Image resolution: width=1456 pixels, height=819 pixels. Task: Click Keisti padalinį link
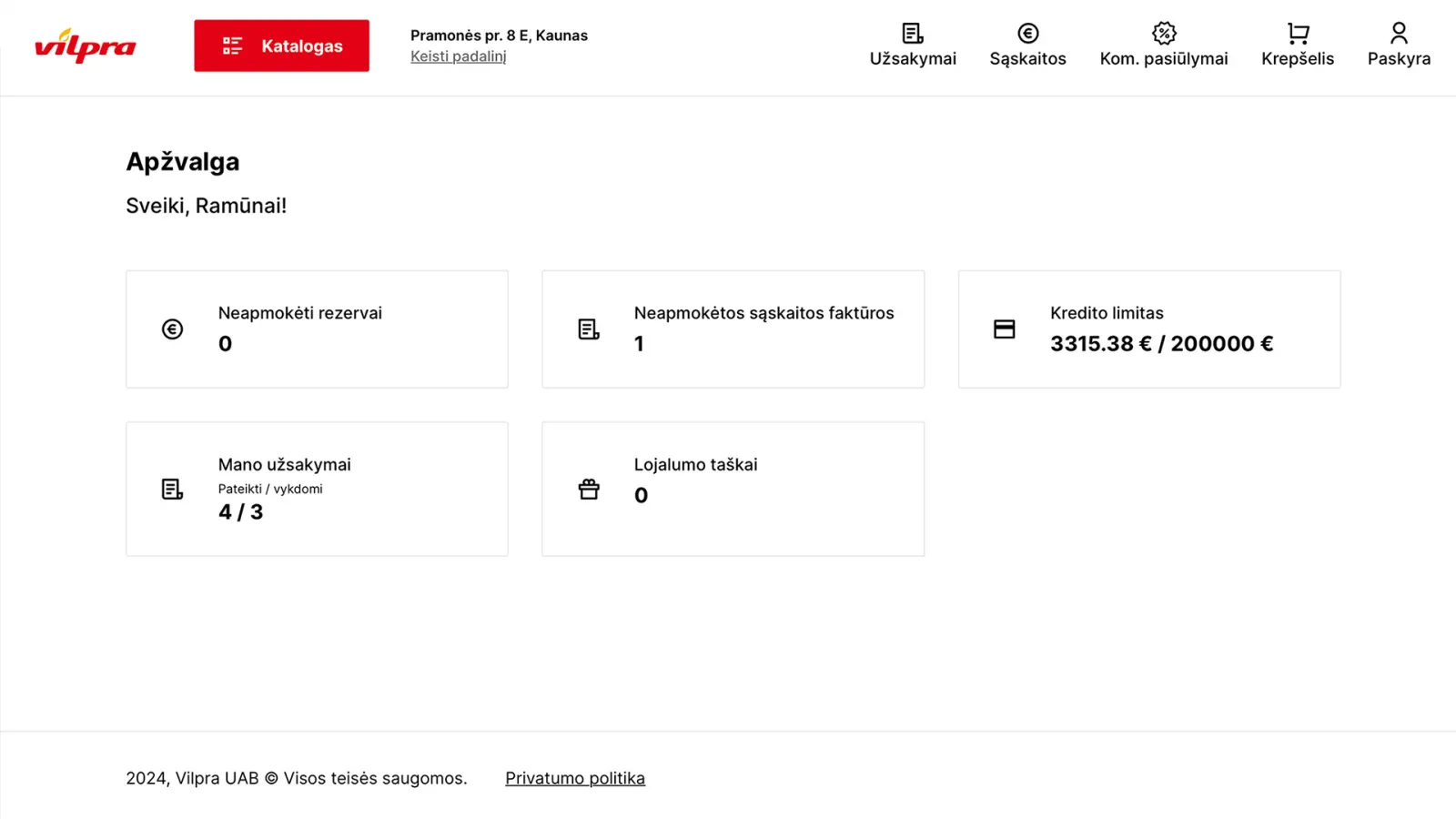(458, 56)
